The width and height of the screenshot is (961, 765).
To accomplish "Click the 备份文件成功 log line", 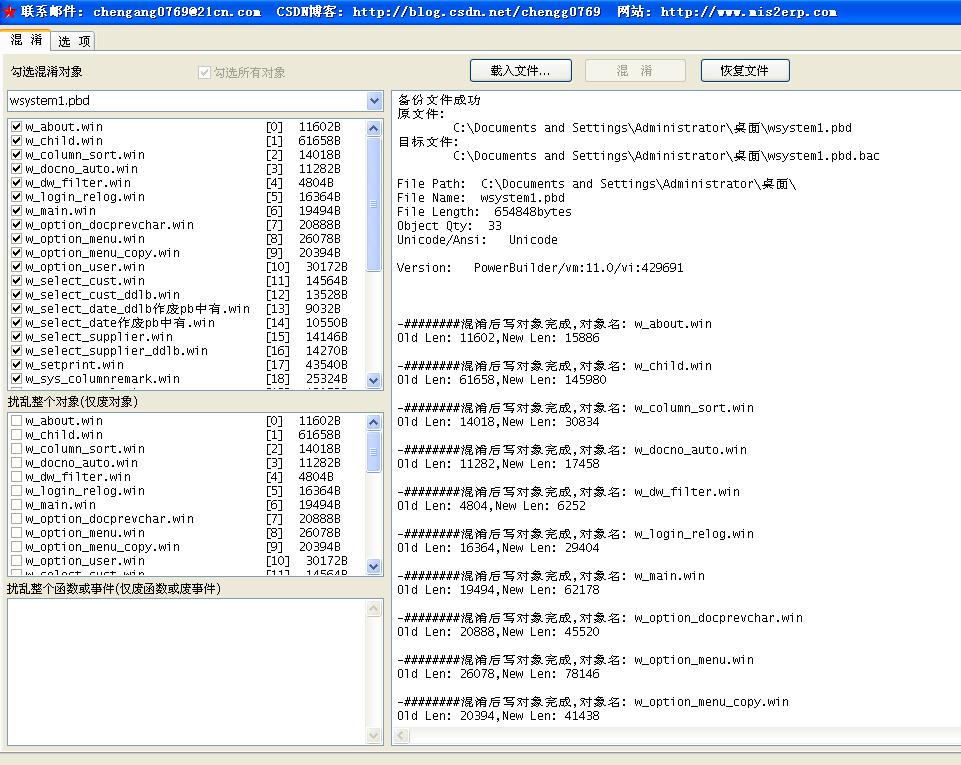I will click(x=439, y=100).
